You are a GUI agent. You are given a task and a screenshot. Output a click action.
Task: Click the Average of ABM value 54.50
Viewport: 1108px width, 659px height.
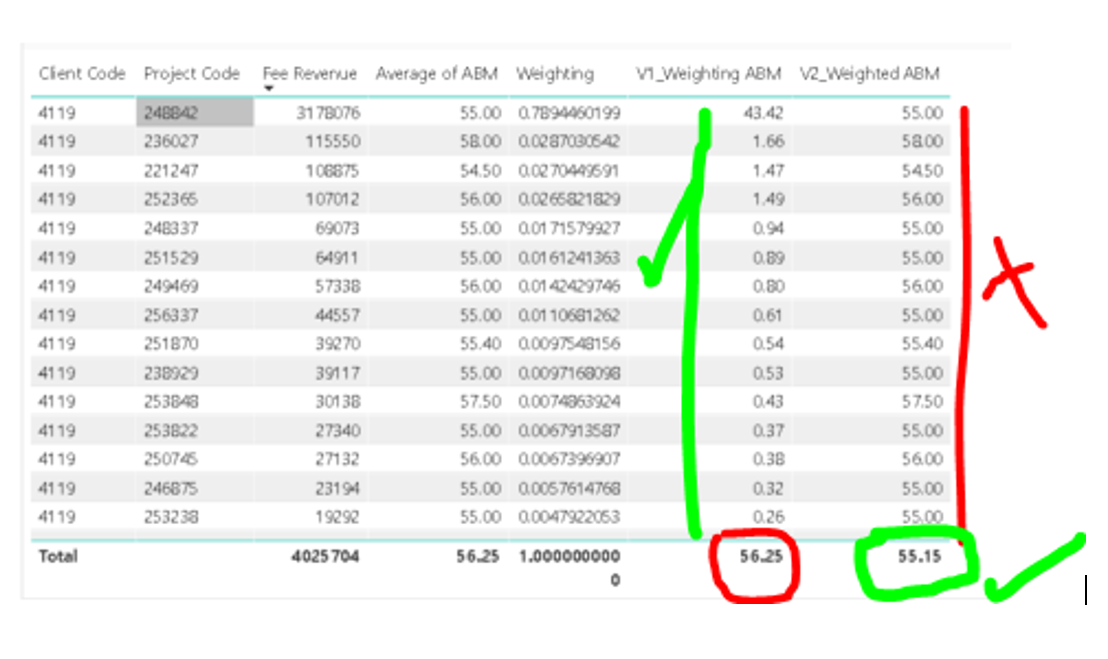pos(480,171)
